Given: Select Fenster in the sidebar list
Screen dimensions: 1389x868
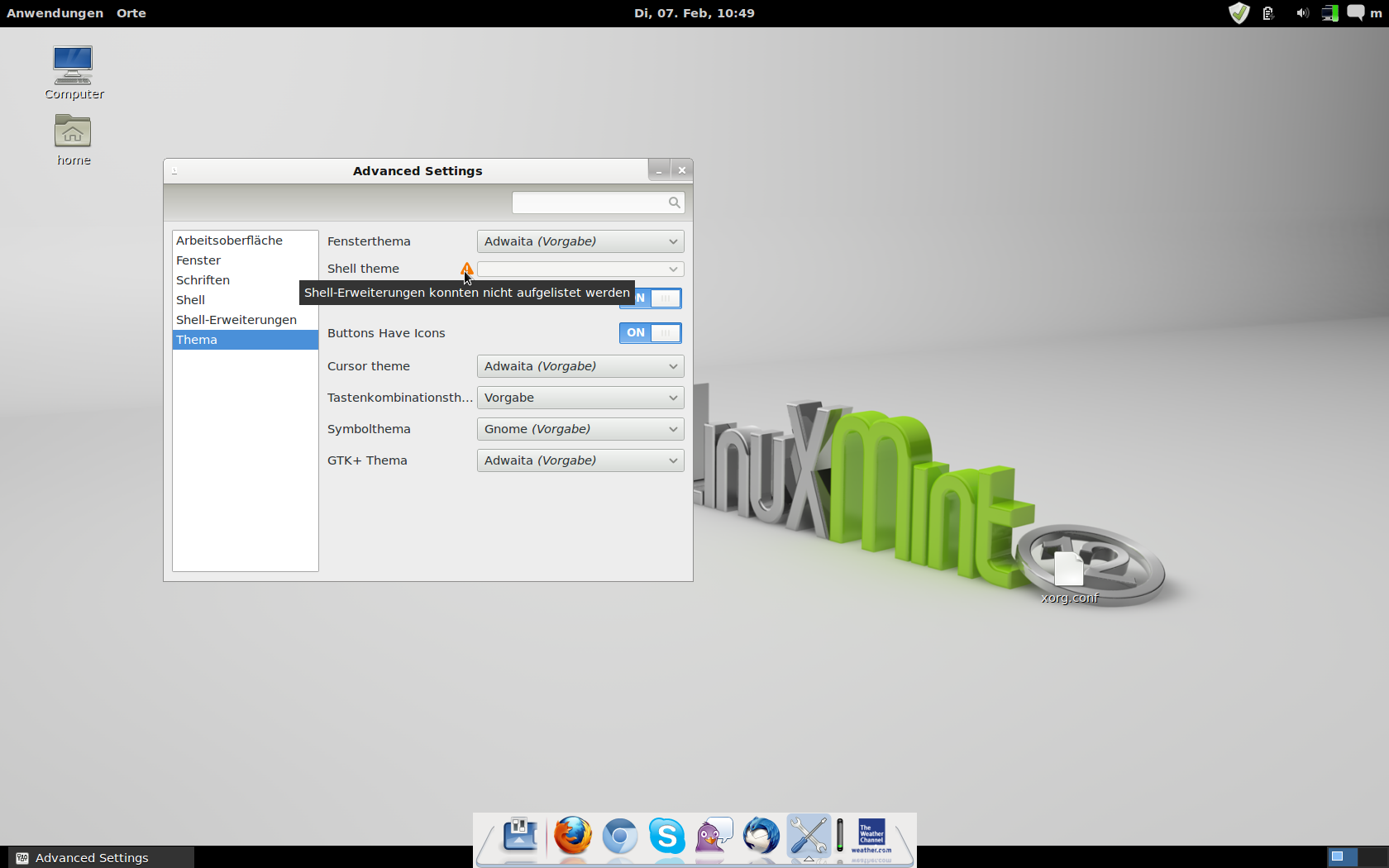Looking at the screenshot, I should (x=246, y=260).
